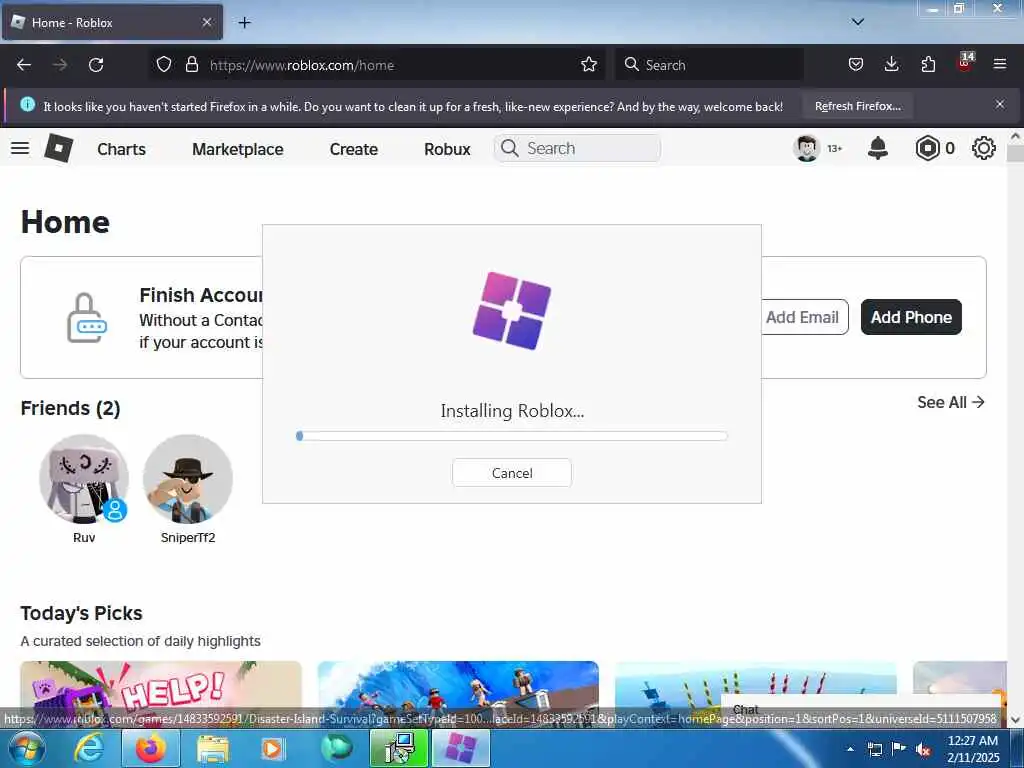The width and height of the screenshot is (1024, 768).
Task: Click the Firefox toolbar Search box
Action: click(x=709, y=65)
